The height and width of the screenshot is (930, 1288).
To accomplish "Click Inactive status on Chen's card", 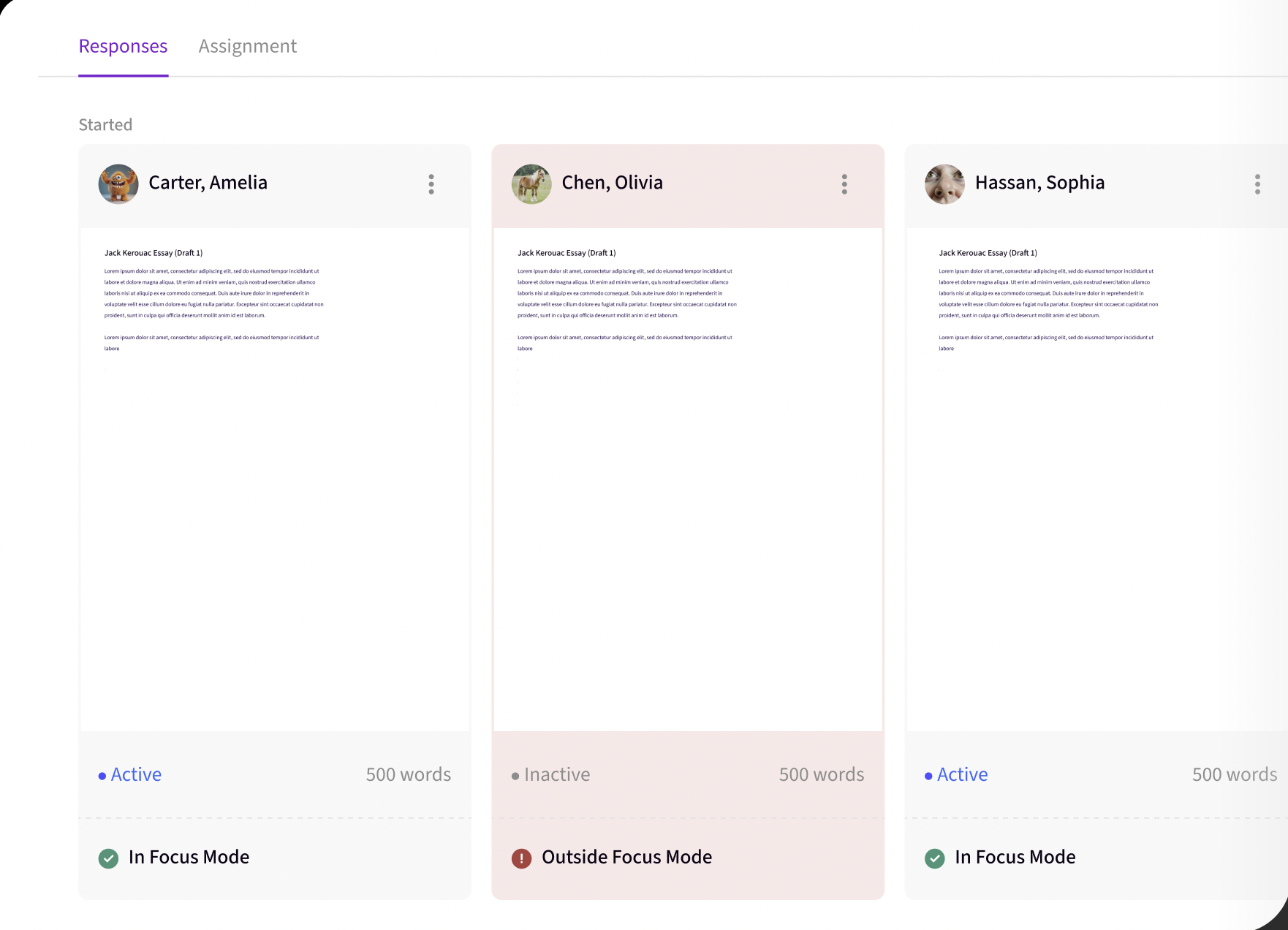I will click(x=556, y=775).
